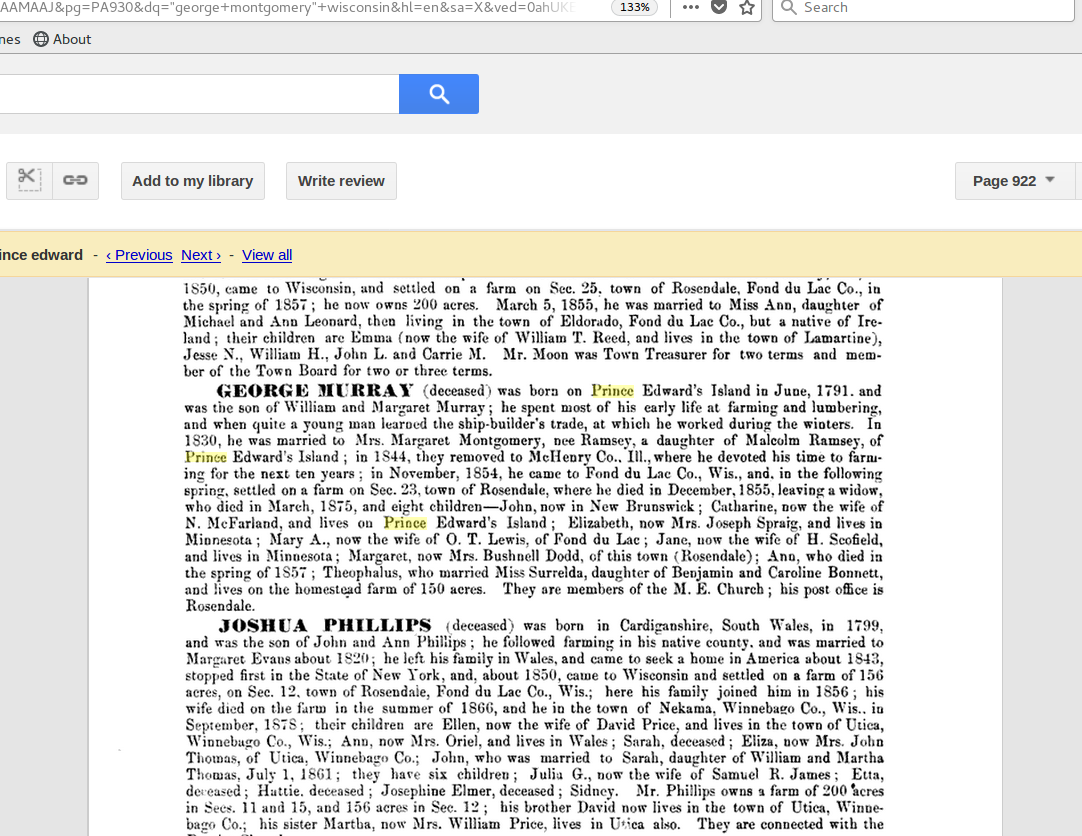Click the Google Books search input box
The width and height of the screenshot is (1082, 836).
tap(200, 94)
